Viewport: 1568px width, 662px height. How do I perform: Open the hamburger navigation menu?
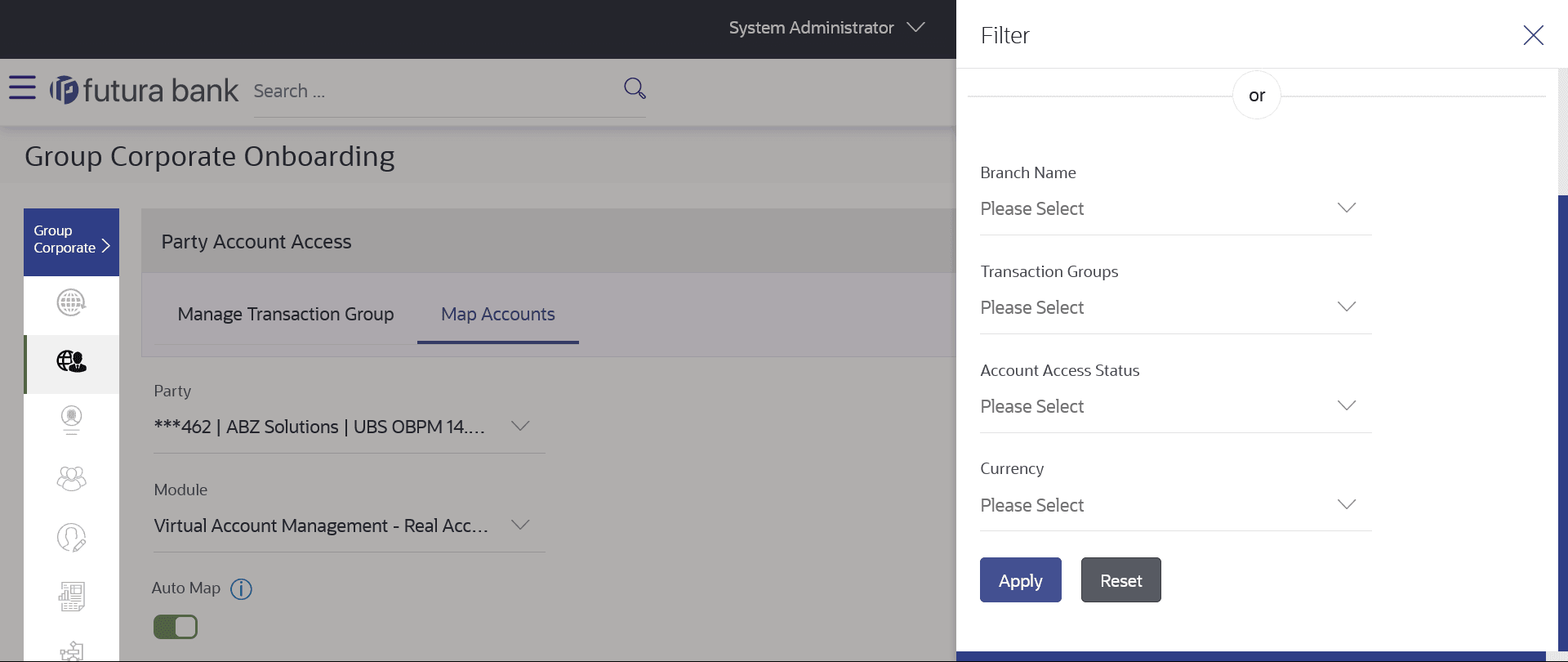22,87
